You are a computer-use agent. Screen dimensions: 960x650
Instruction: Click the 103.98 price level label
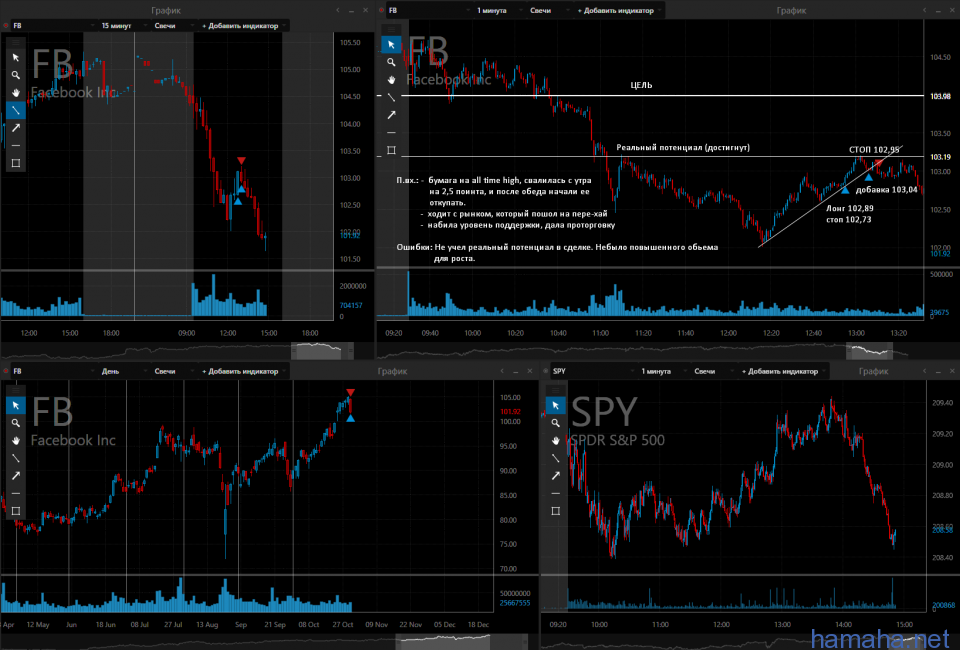pos(940,96)
